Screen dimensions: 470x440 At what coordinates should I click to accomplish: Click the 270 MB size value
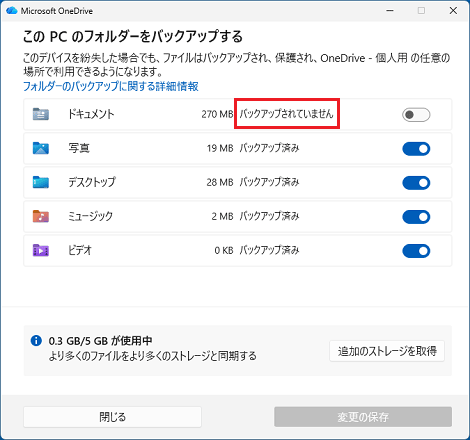[x=217, y=114]
